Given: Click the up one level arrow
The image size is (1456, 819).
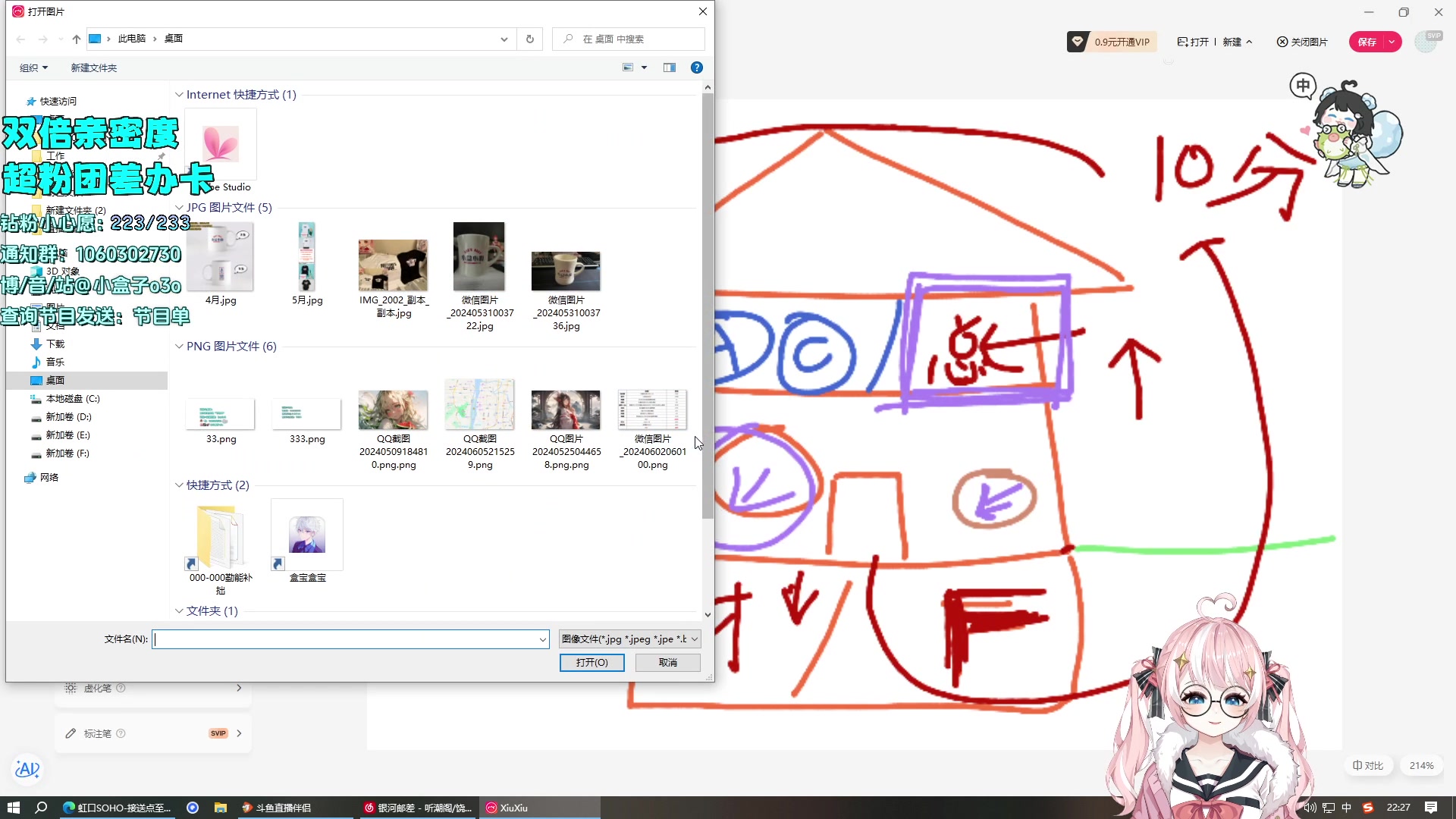Looking at the screenshot, I should pyautogui.click(x=77, y=39).
